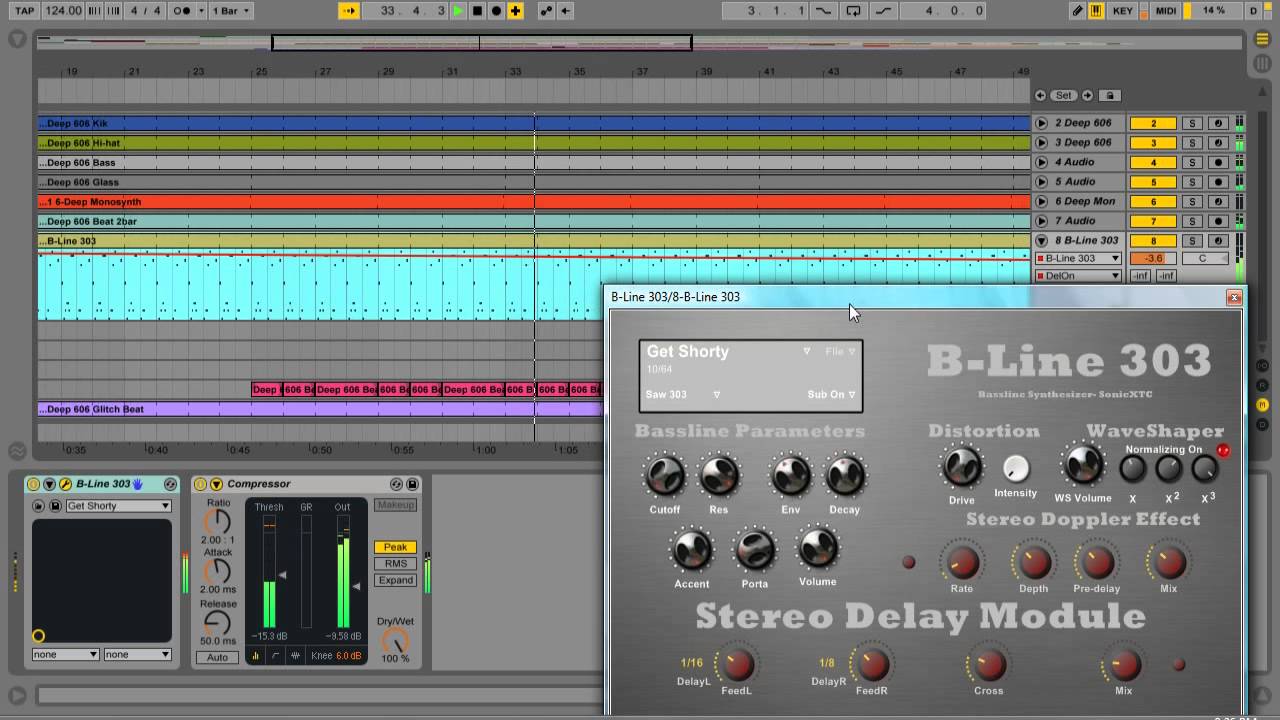
Task: Solo the 5 Audio track
Action: tap(1191, 182)
